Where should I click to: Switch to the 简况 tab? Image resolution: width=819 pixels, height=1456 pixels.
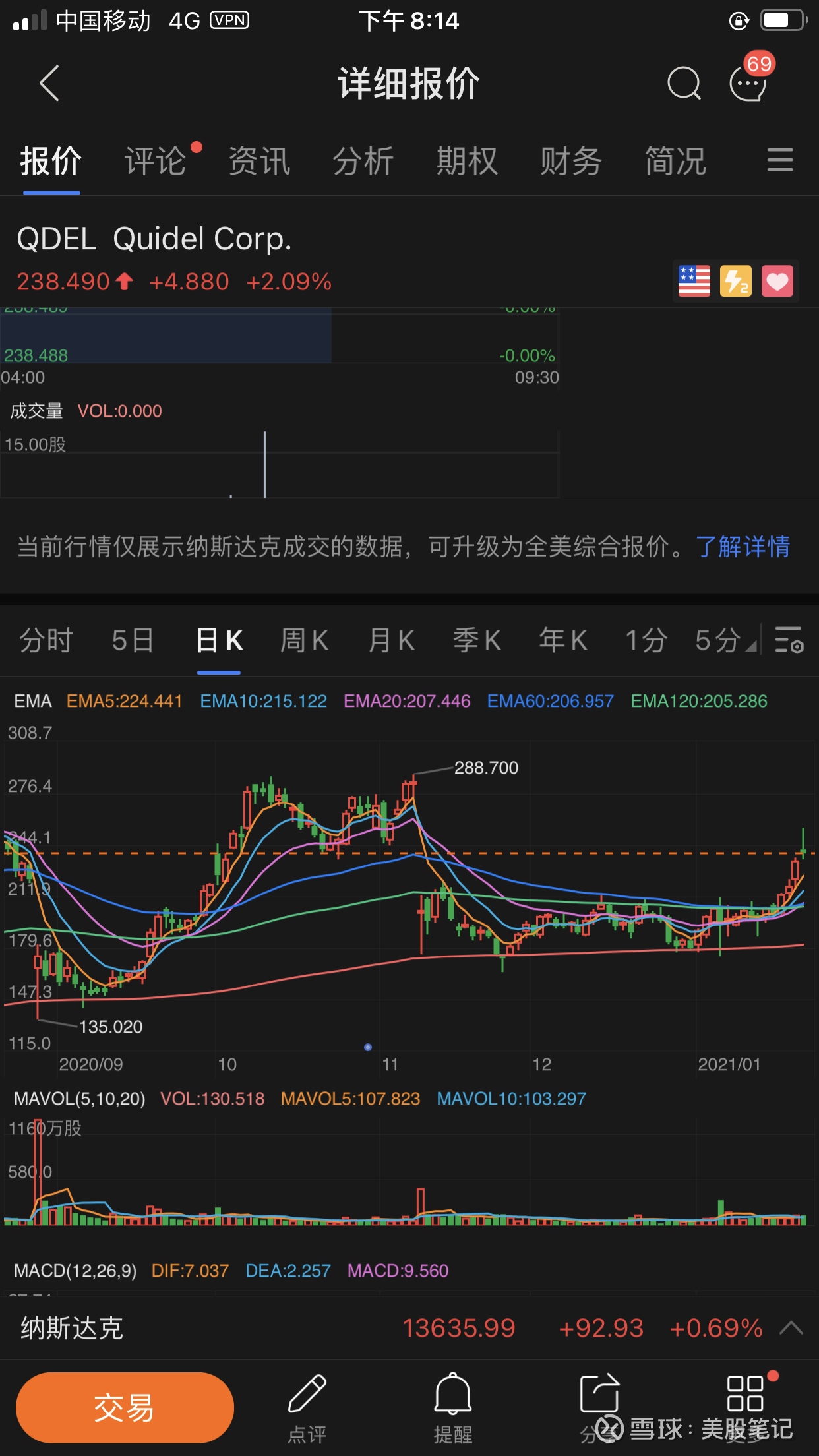point(675,161)
